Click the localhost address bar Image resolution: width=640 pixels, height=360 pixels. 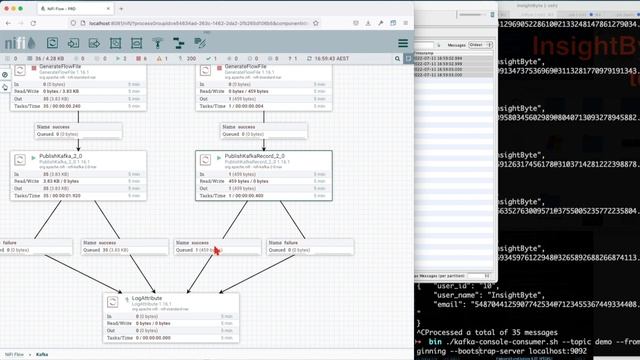[196, 23]
